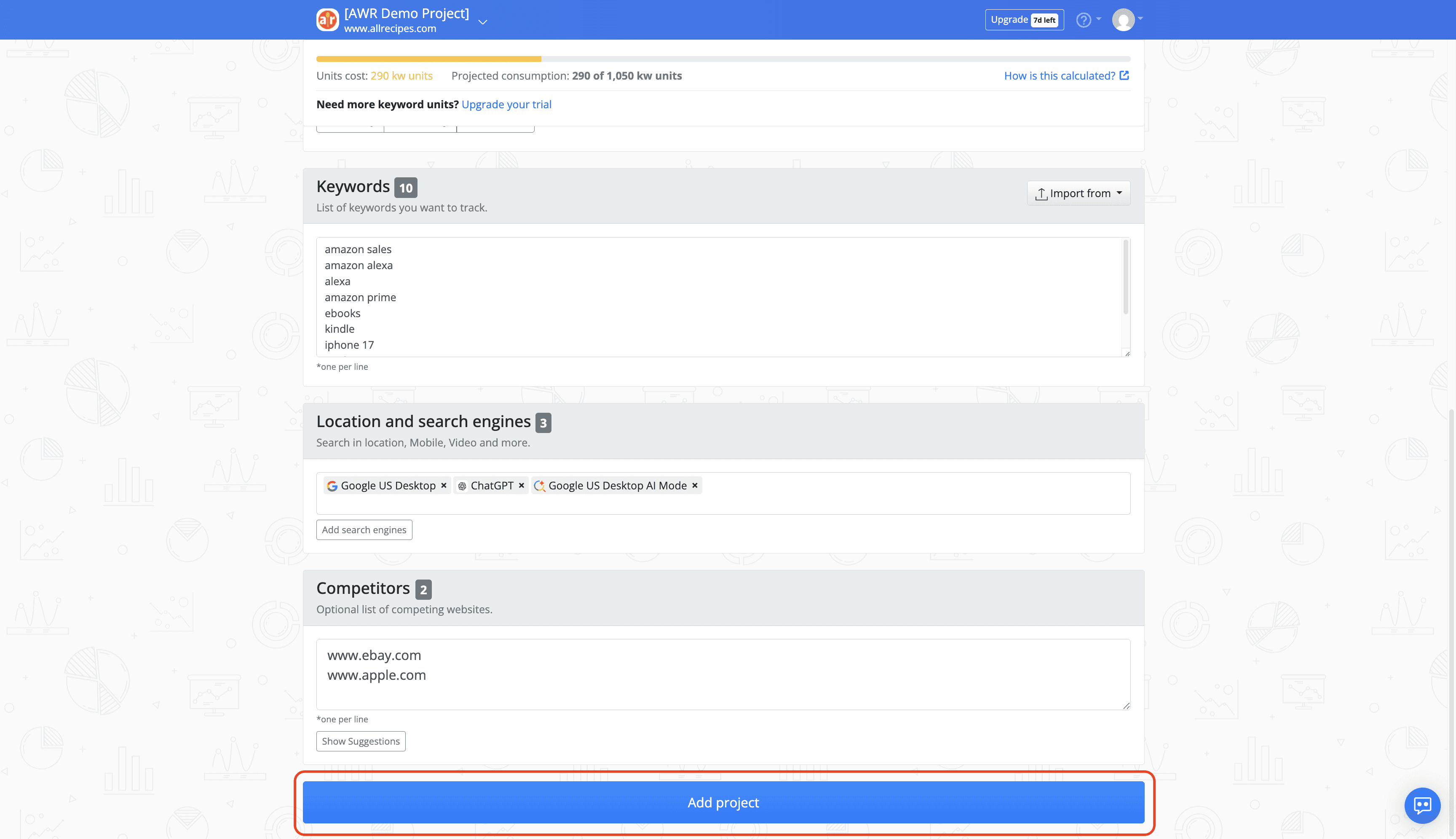Open the live chat widget icon
The image size is (1456, 839).
coord(1423,806)
